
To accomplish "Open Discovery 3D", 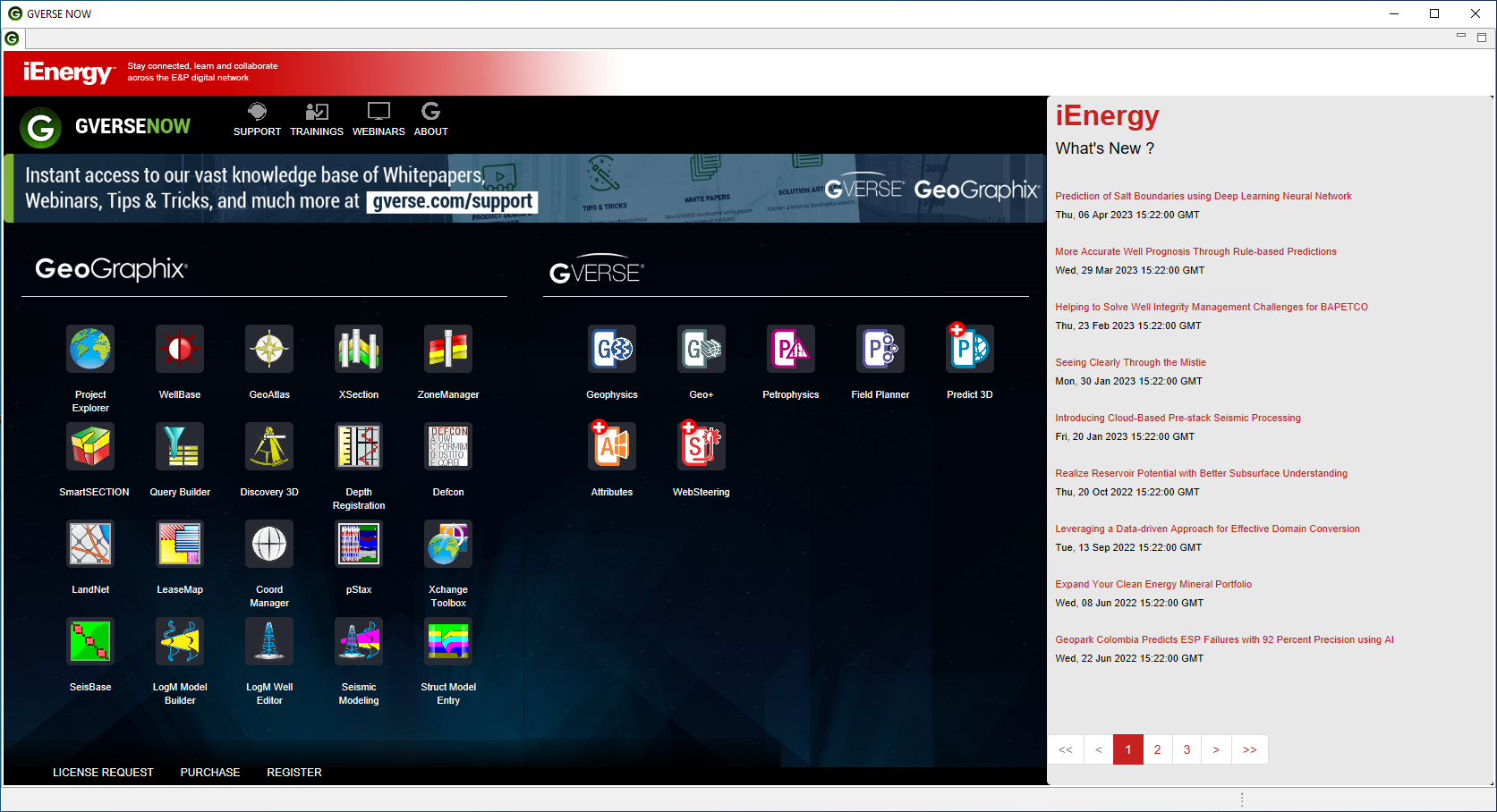I will coord(269,446).
